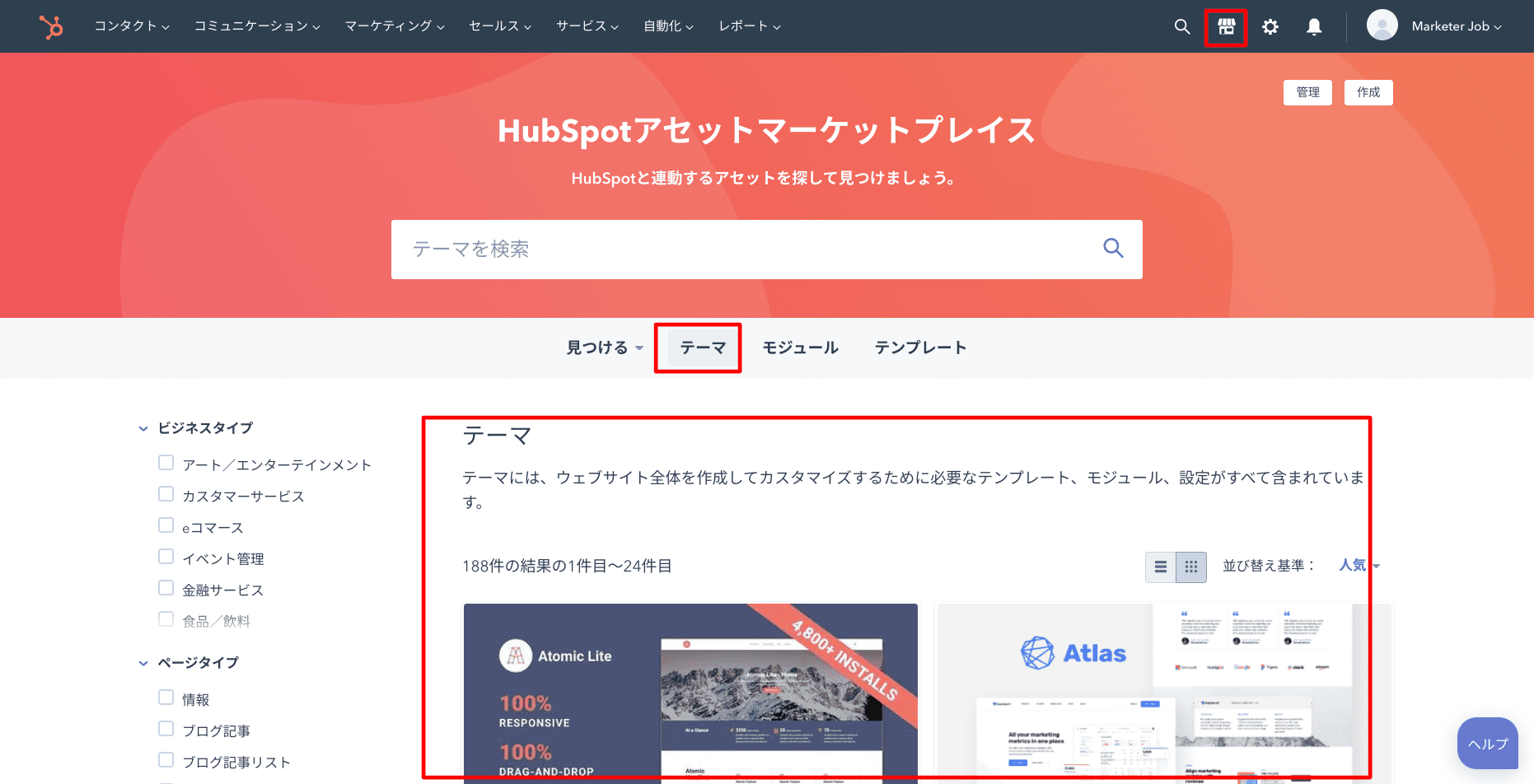1534x784 pixels.
Task: Enable the ブログ記事 checkbox
Action: [166, 729]
